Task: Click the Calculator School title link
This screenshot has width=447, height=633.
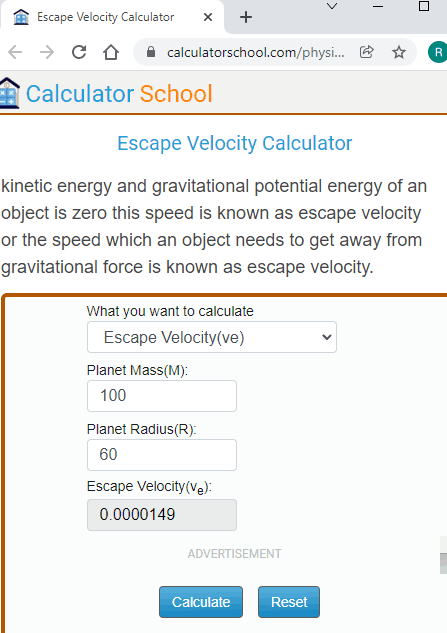Action: tap(119, 94)
